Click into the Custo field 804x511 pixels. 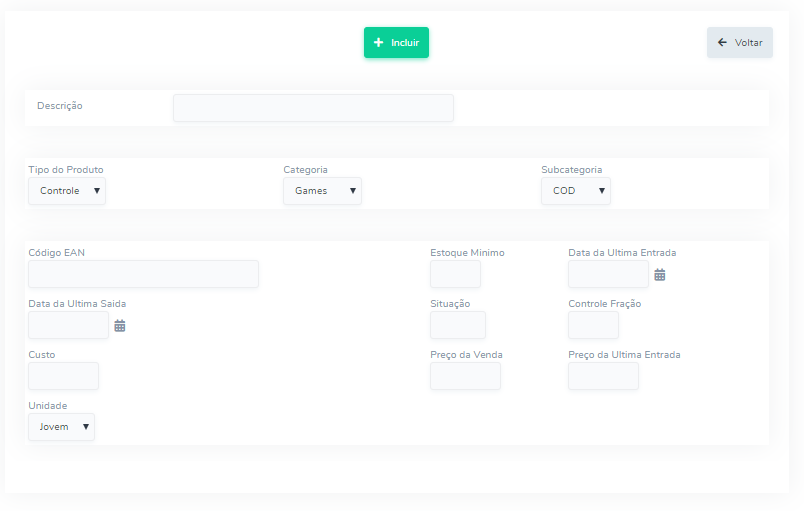click(x=63, y=376)
